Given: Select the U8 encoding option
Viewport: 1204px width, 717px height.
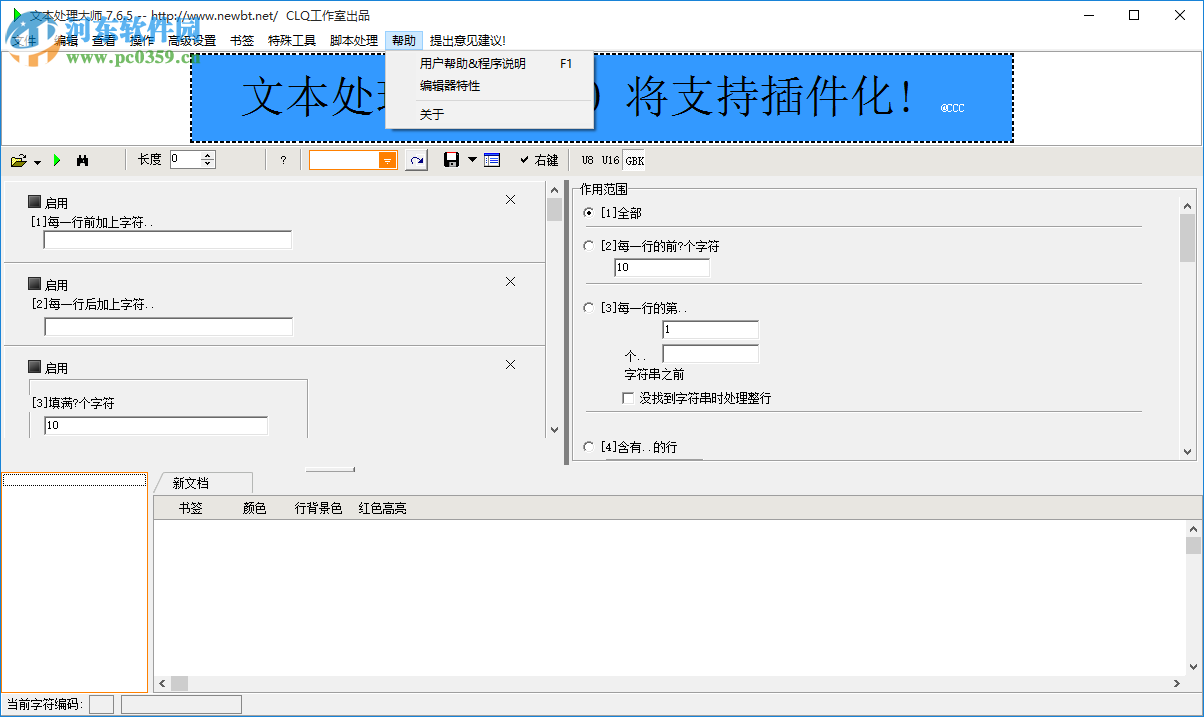Looking at the screenshot, I should [x=587, y=159].
